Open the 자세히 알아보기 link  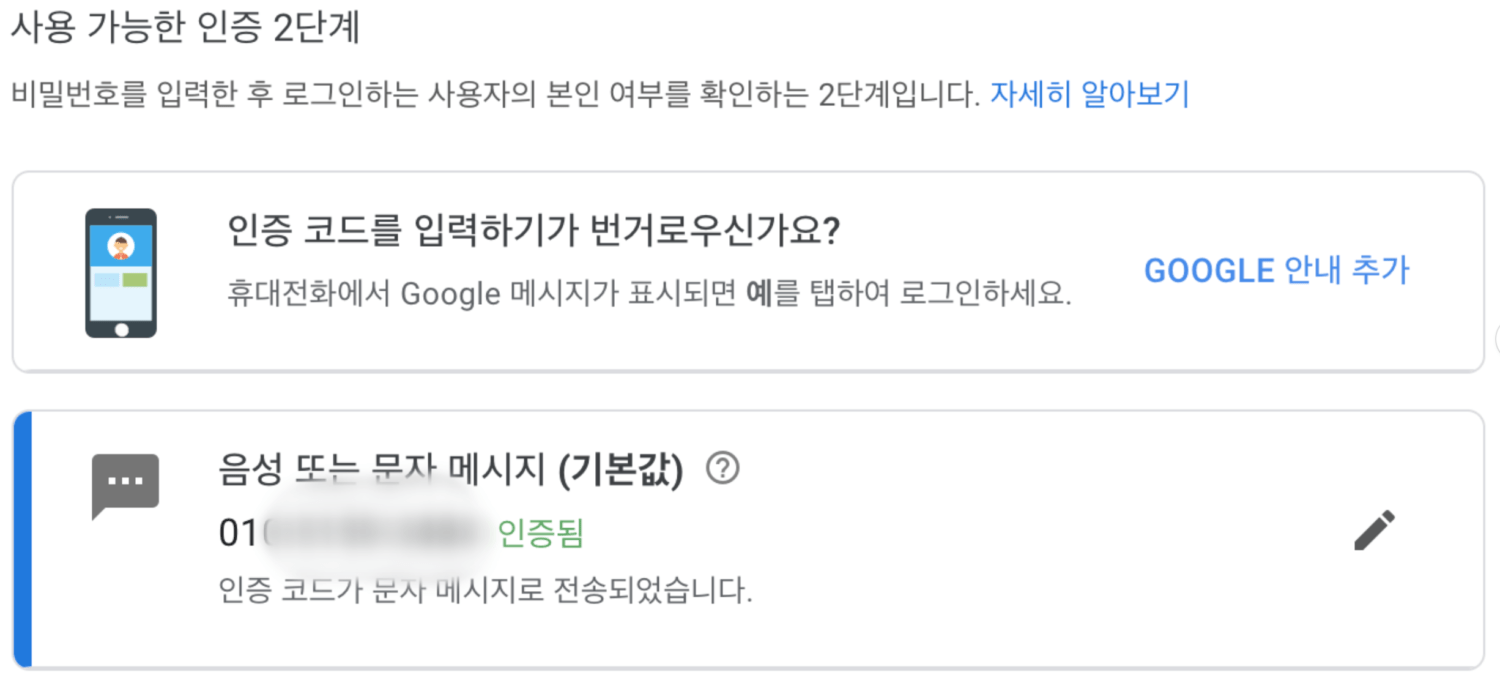click(1089, 95)
